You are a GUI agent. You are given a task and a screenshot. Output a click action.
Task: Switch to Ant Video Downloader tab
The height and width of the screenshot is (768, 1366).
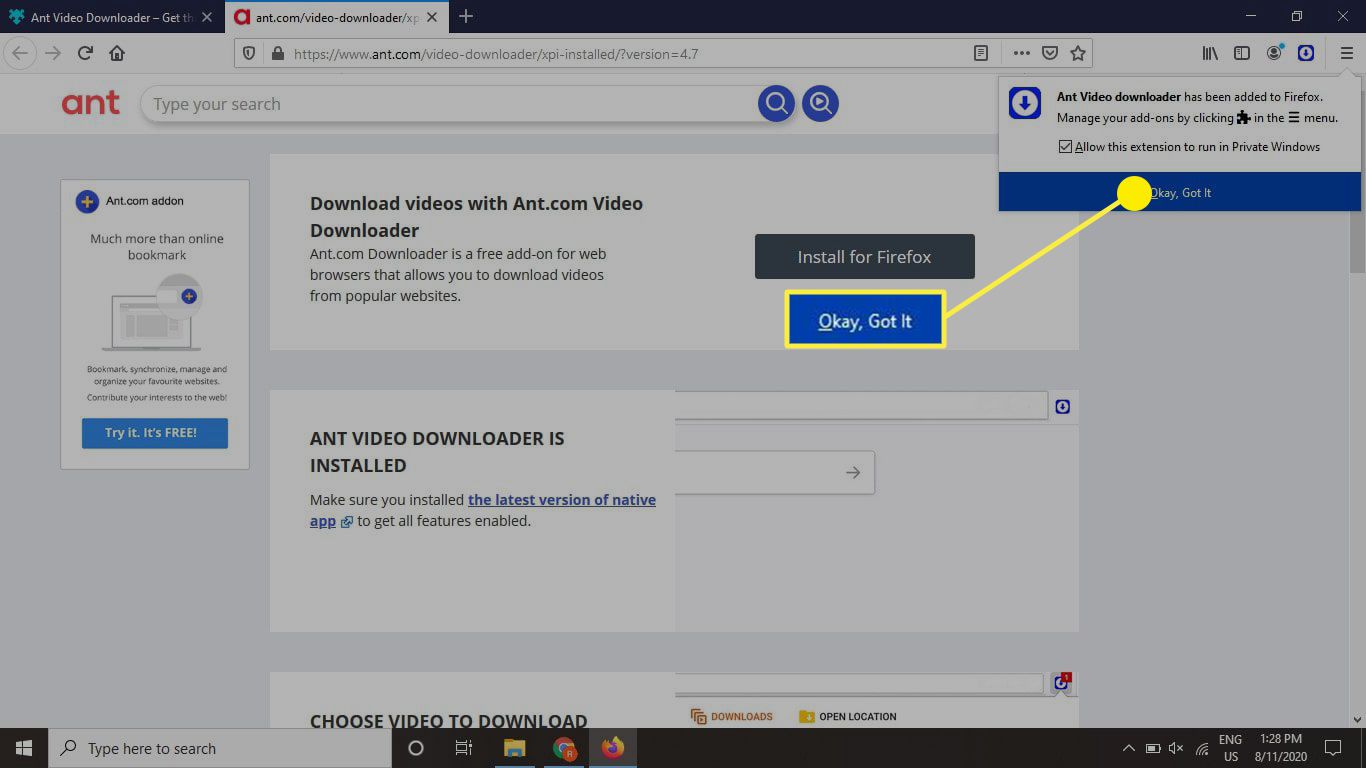click(112, 17)
